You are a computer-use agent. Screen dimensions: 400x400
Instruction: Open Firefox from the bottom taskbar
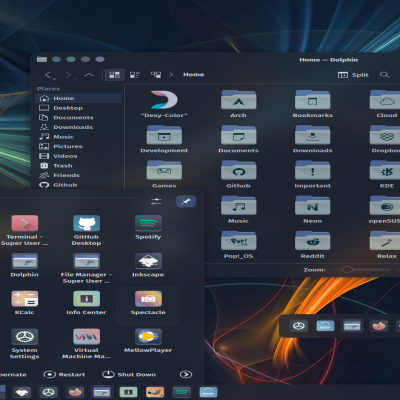point(75,392)
